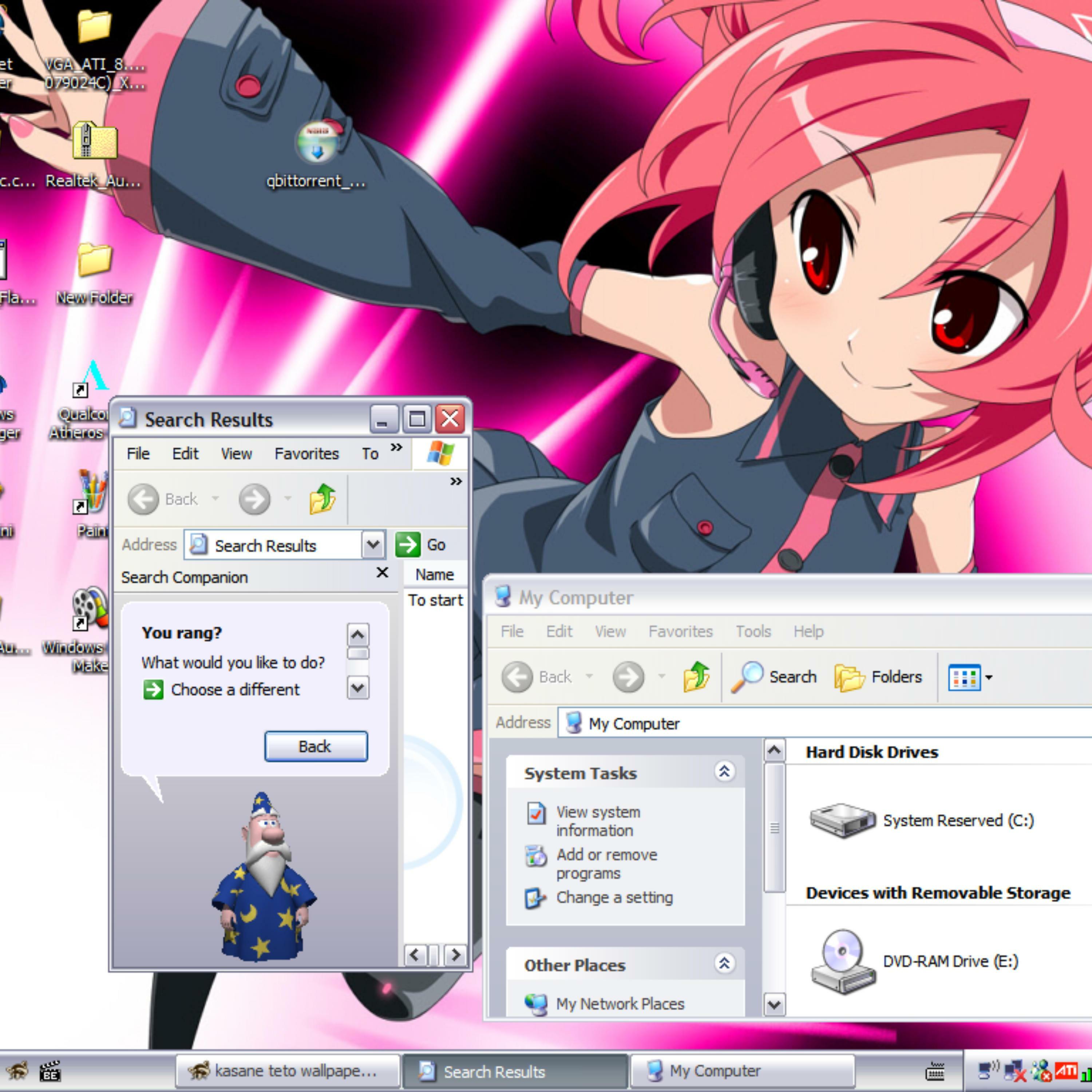Screen dimensions: 1092x1092
Task: Open Views dropdown arrow in My Computer
Action: coord(989,677)
